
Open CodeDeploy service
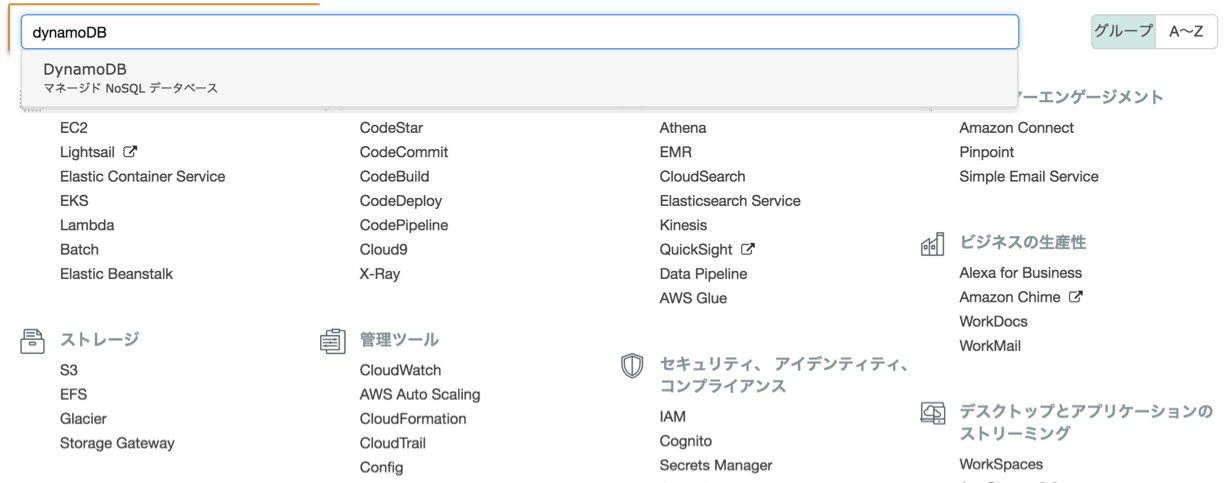pyautogui.click(x=401, y=201)
